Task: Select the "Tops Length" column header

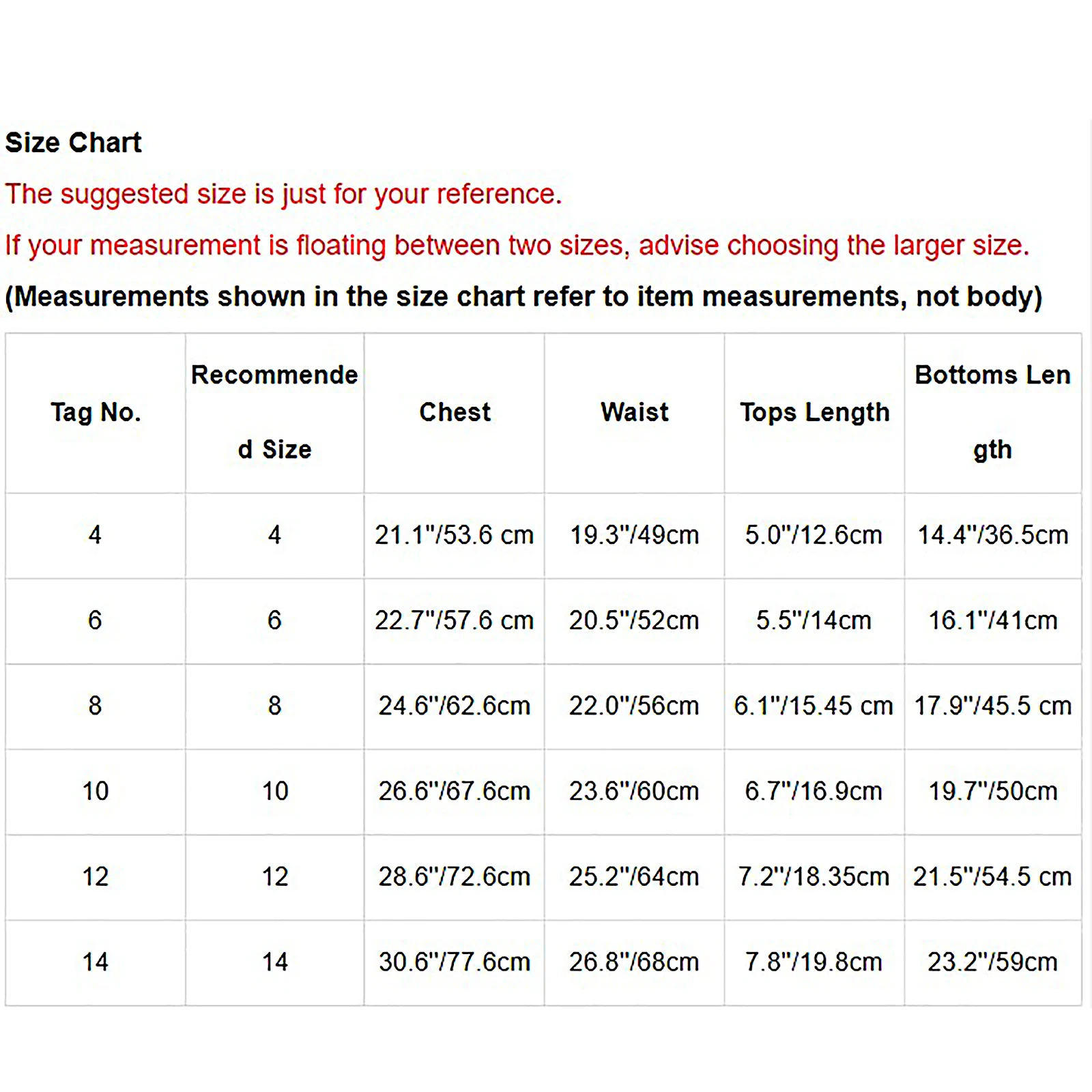Action: coord(814,412)
